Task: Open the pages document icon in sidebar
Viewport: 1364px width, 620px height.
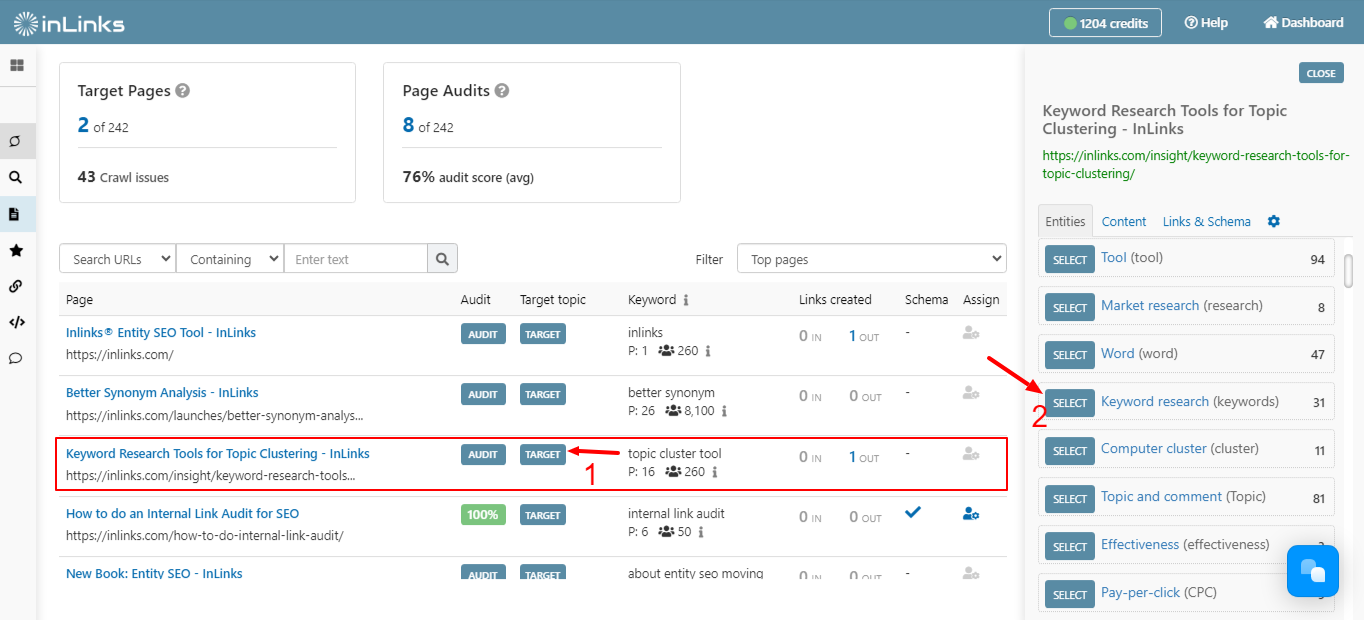Action: coord(16,214)
